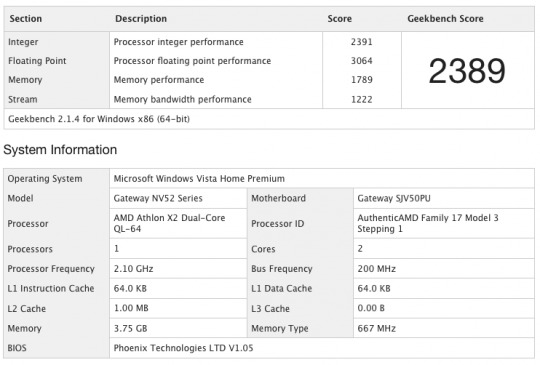Click the Floating Point score 3064
This screenshot has width=540, height=365.
tap(362, 61)
